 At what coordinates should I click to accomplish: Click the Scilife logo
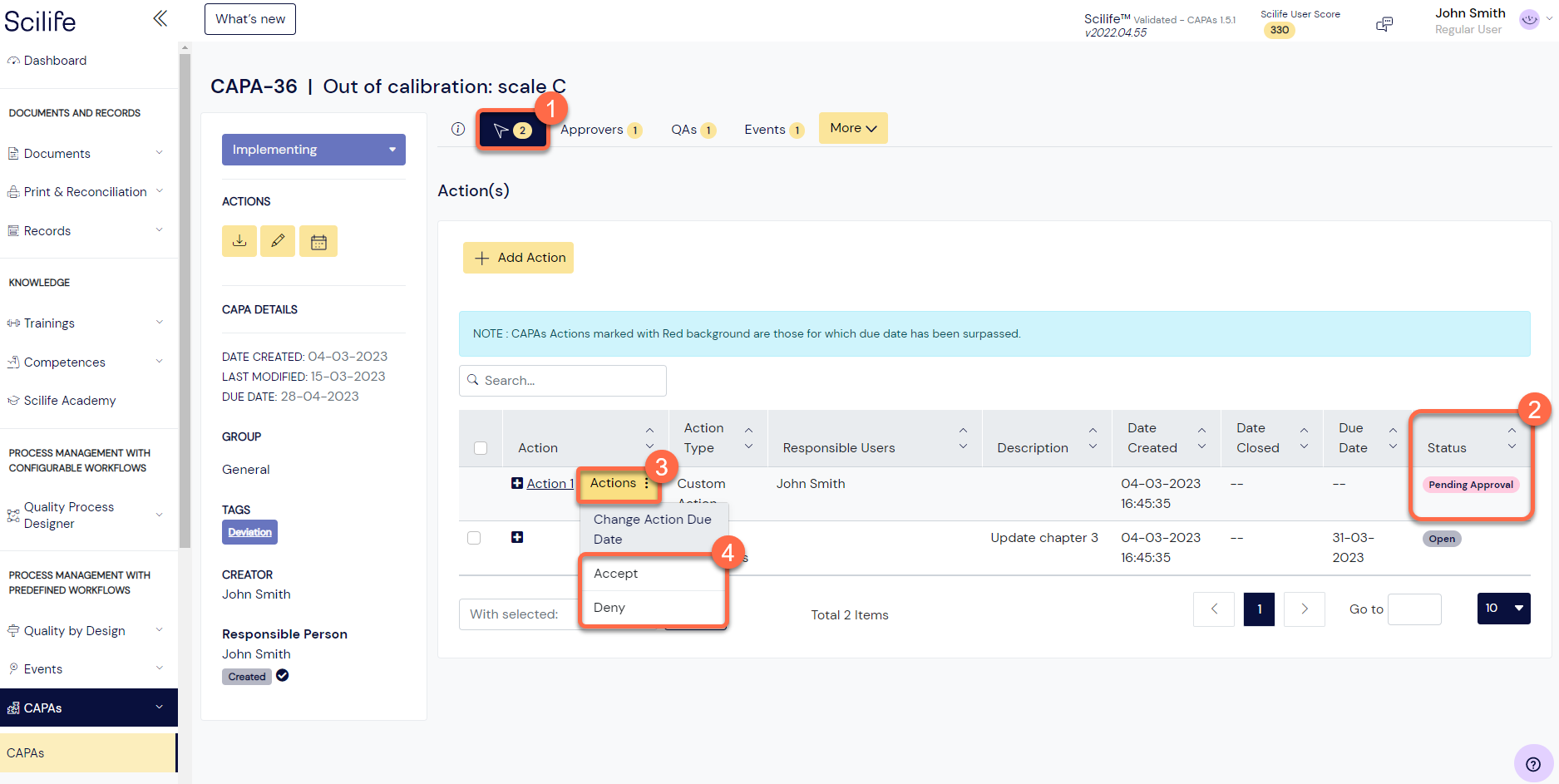[x=40, y=21]
